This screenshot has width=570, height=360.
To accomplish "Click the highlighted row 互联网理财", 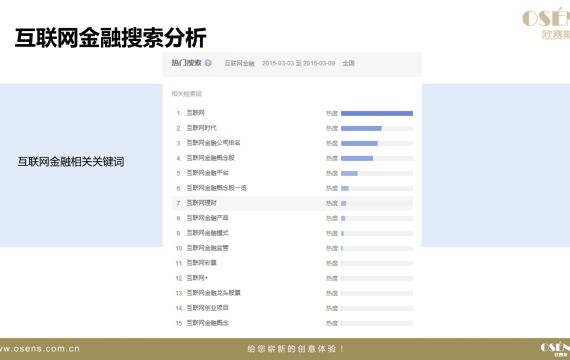I will pos(292,203).
